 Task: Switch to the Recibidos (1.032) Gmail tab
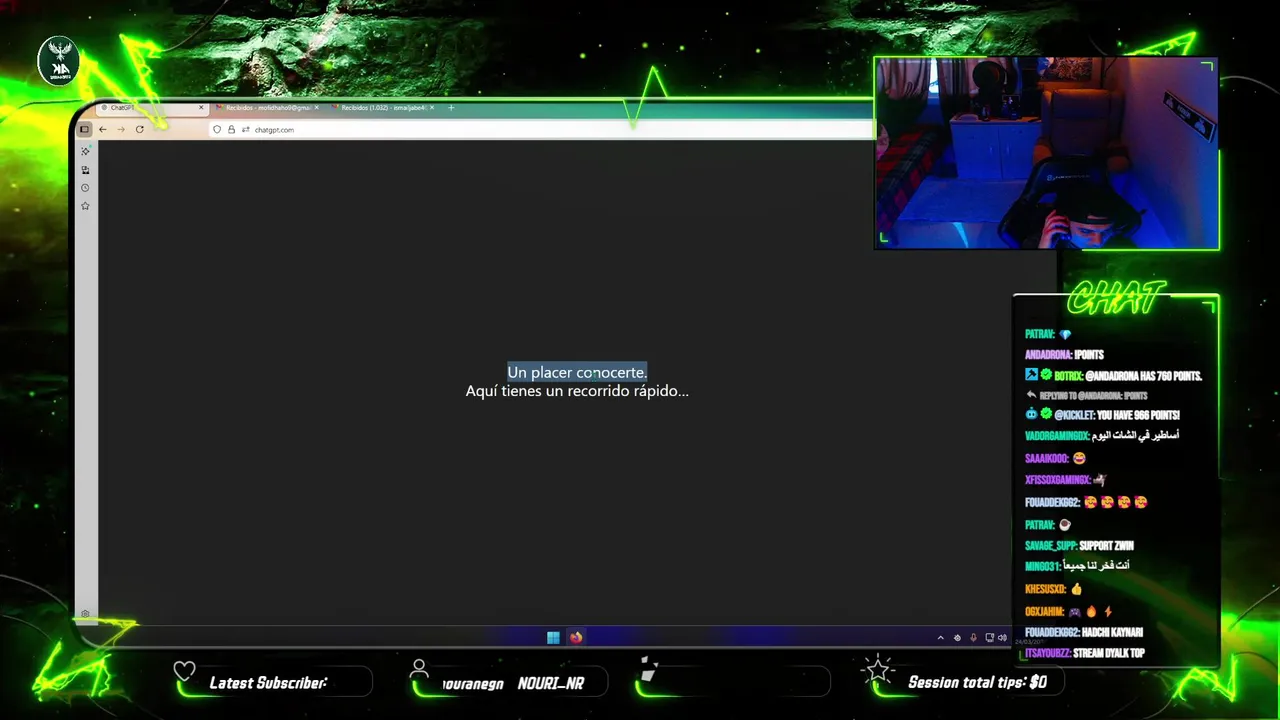(382, 107)
